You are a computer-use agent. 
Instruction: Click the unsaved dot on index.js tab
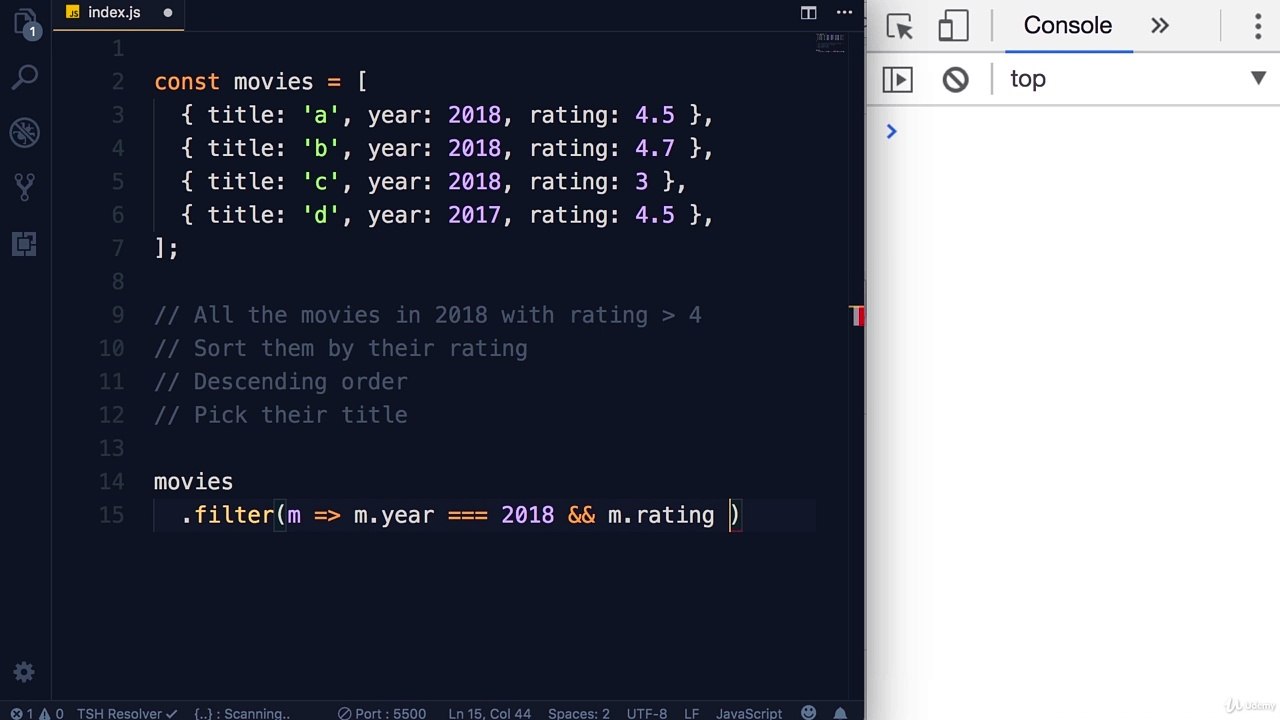pos(167,13)
